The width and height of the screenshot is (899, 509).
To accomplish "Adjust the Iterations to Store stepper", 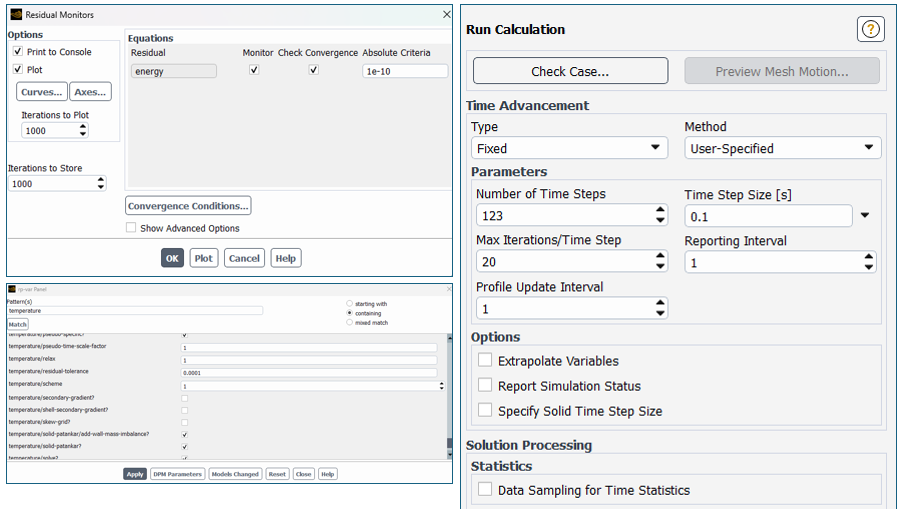I will click(101, 183).
